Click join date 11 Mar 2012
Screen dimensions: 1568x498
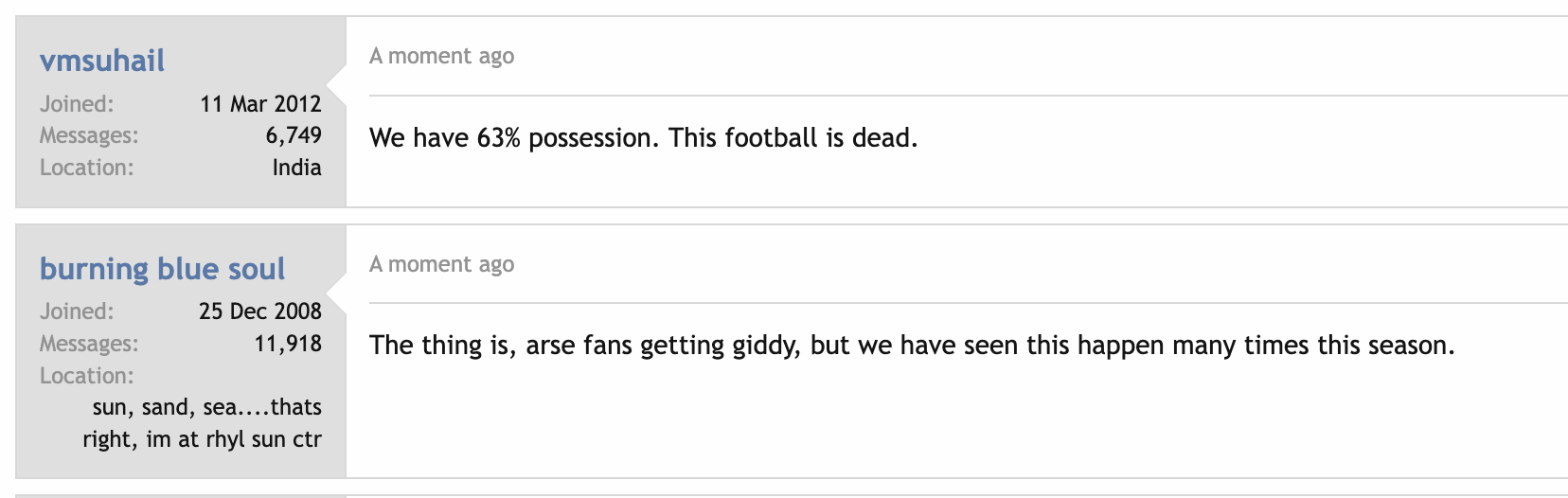click(x=261, y=104)
